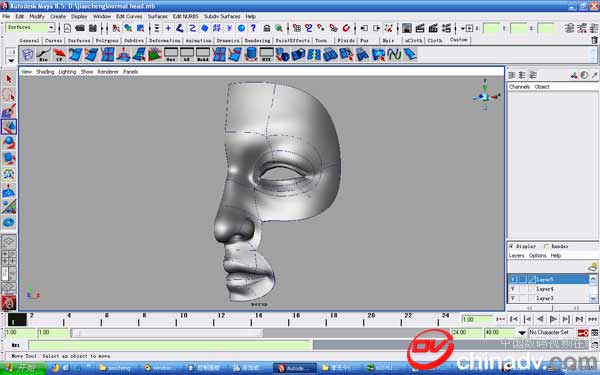Image resolution: width=600 pixels, height=375 pixels.
Task: Open the Surfaces menu set dropdown
Action: click(51, 28)
